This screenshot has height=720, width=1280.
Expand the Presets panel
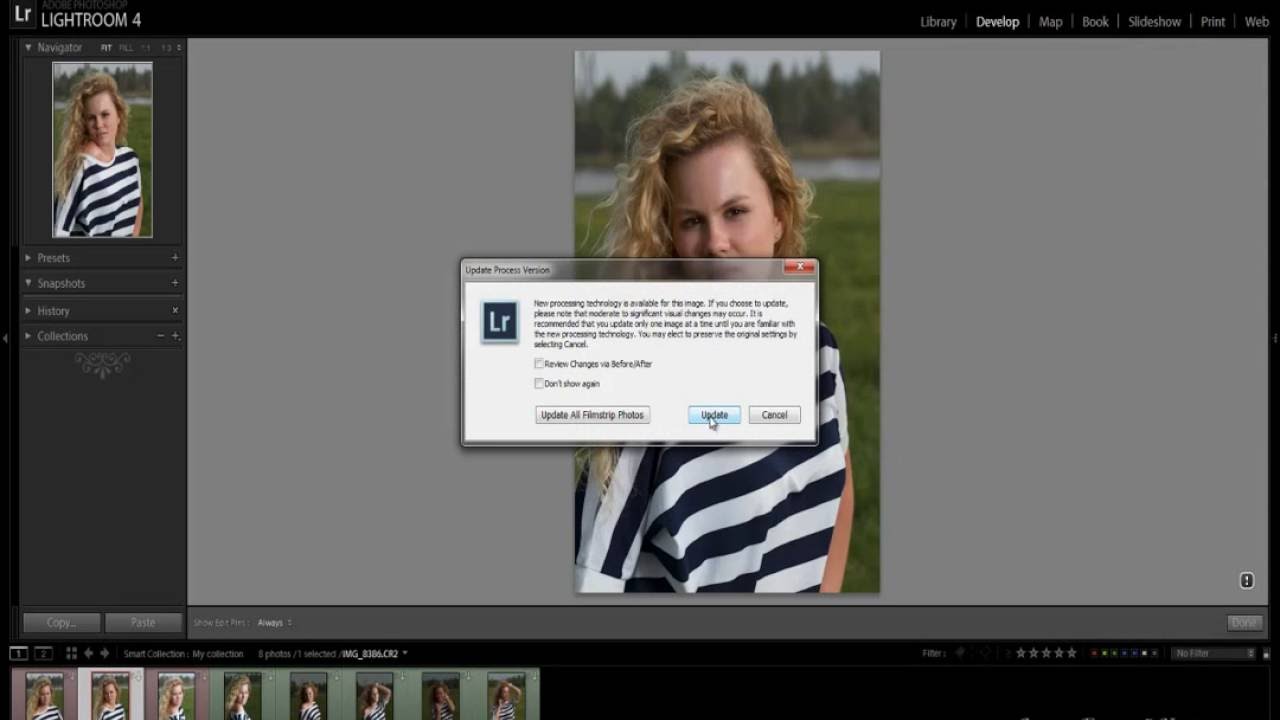point(28,258)
